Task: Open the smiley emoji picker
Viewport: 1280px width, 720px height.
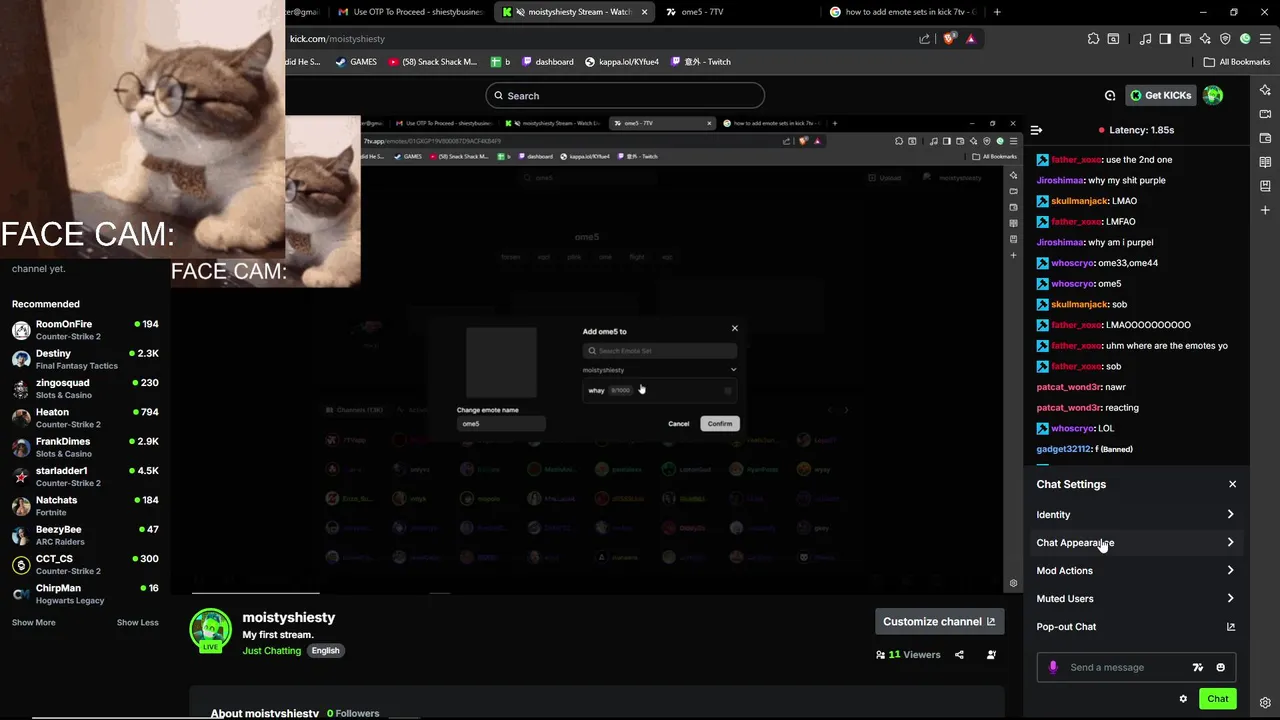Action: click(x=1220, y=668)
